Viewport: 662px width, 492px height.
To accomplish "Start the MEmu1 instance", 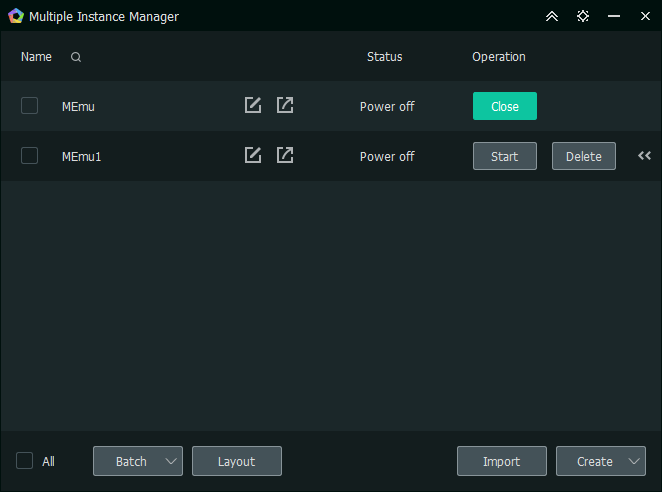I will click(x=505, y=156).
